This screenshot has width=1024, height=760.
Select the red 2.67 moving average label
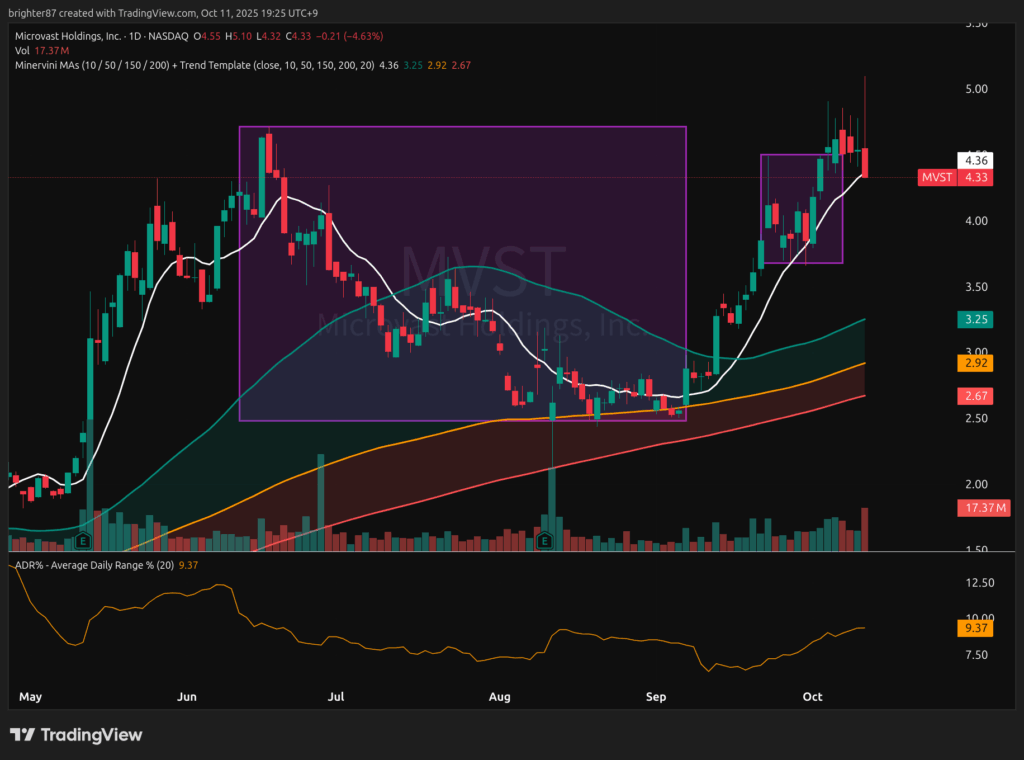[974, 397]
